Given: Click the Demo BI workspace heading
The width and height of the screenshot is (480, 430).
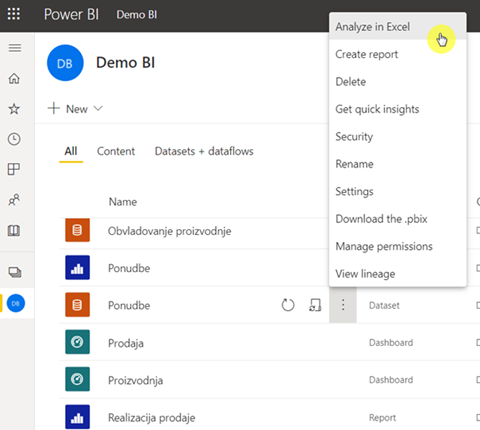Looking at the screenshot, I should (x=125, y=63).
